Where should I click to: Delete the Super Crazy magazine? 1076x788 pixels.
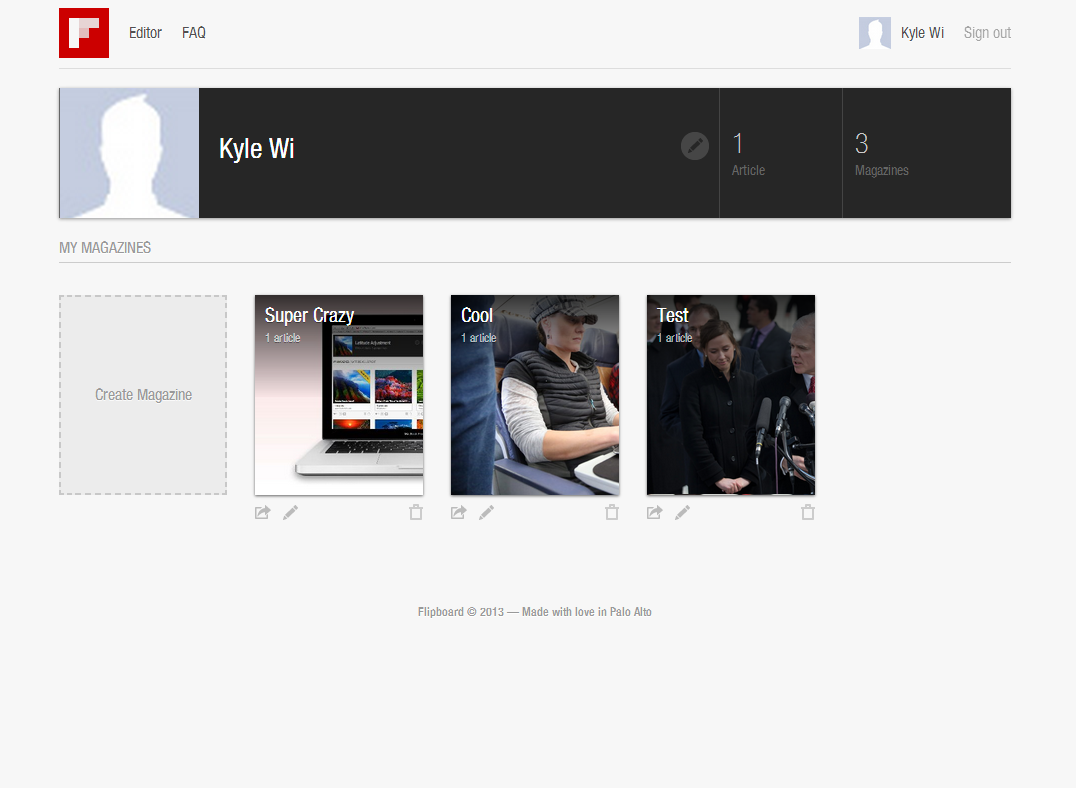[x=416, y=512]
